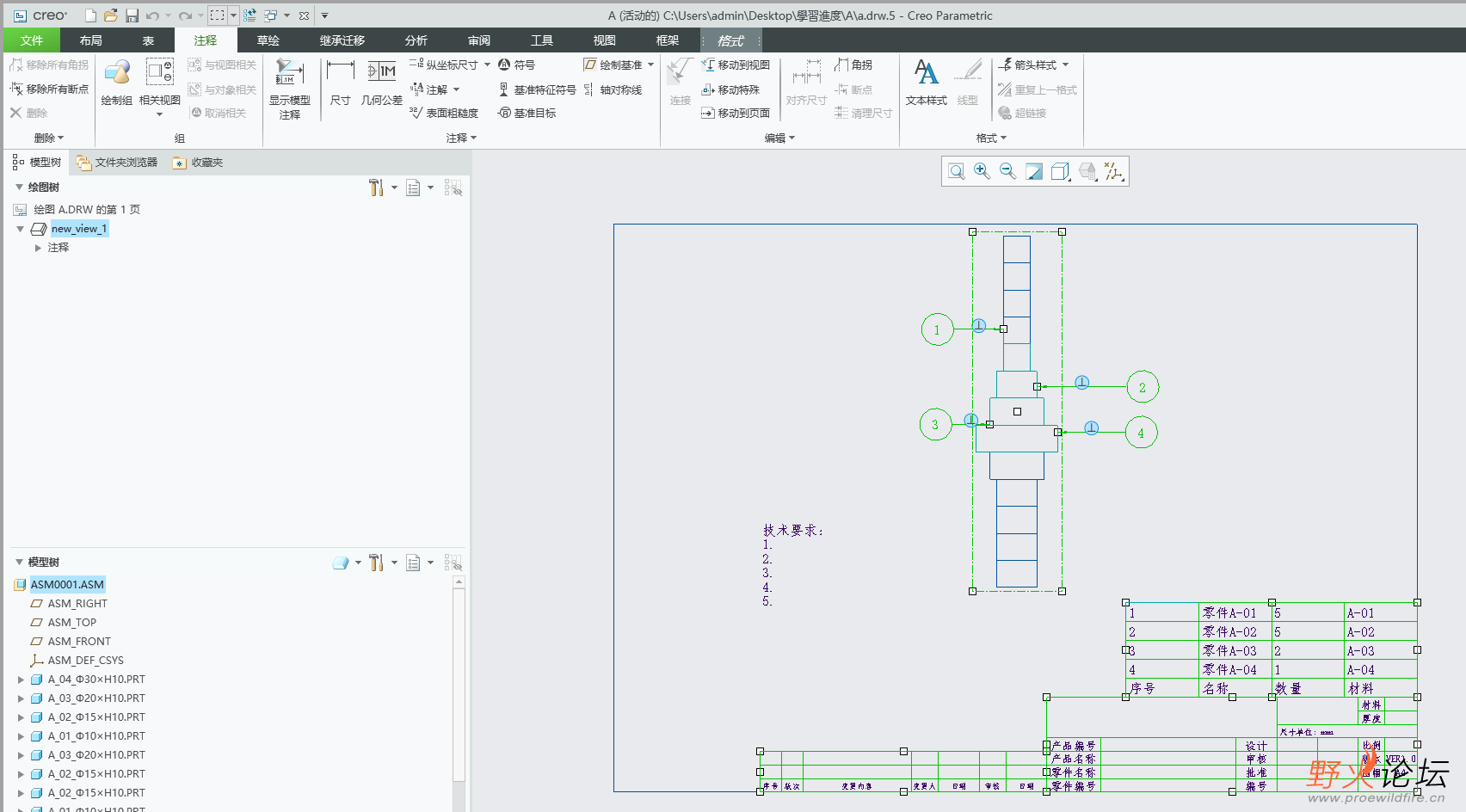Expand A_04_Φ30×H10.PRT in model tree
This screenshot has width=1466, height=812.
coord(22,680)
